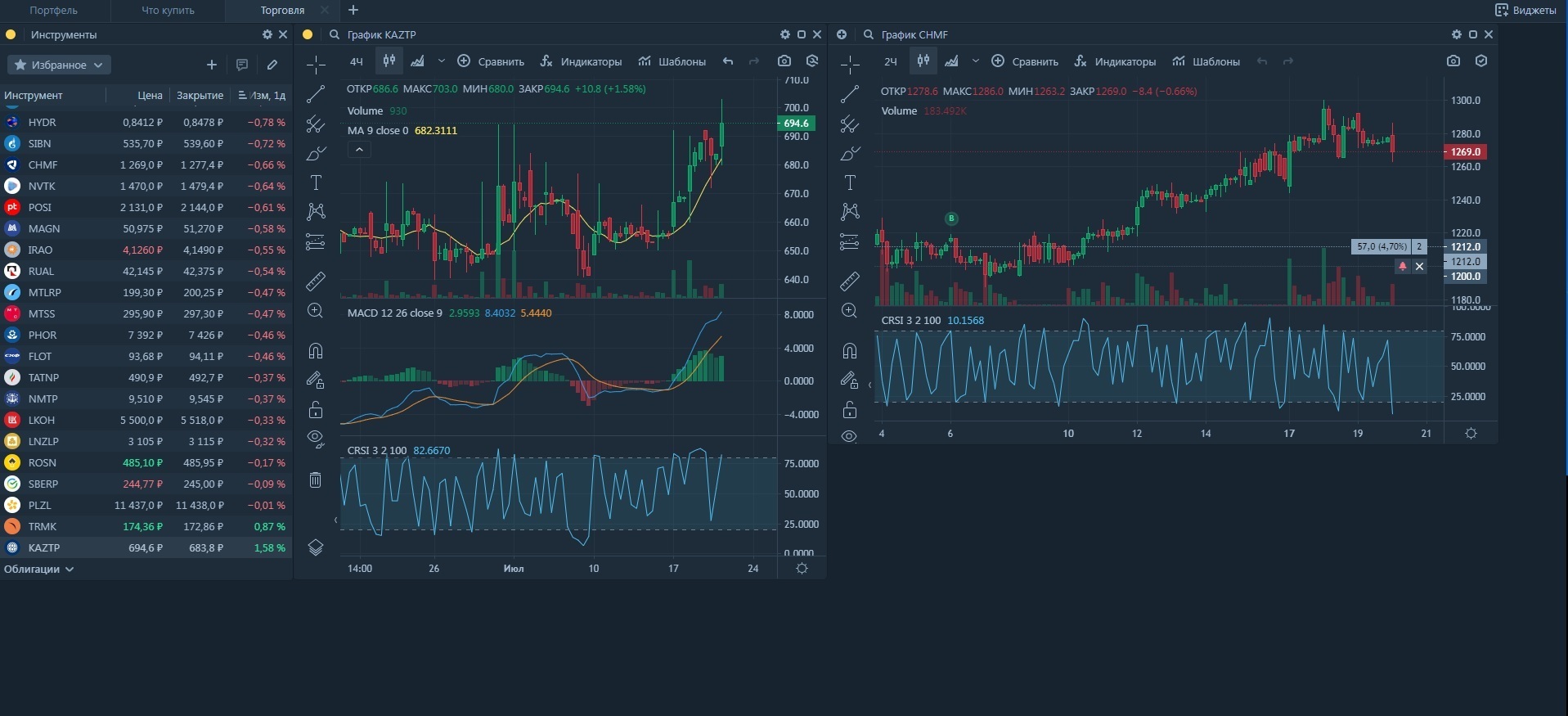Click Сравнить in KAZTP chart
The width and height of the screenshot is (1568, 716).
coord(491,61)
